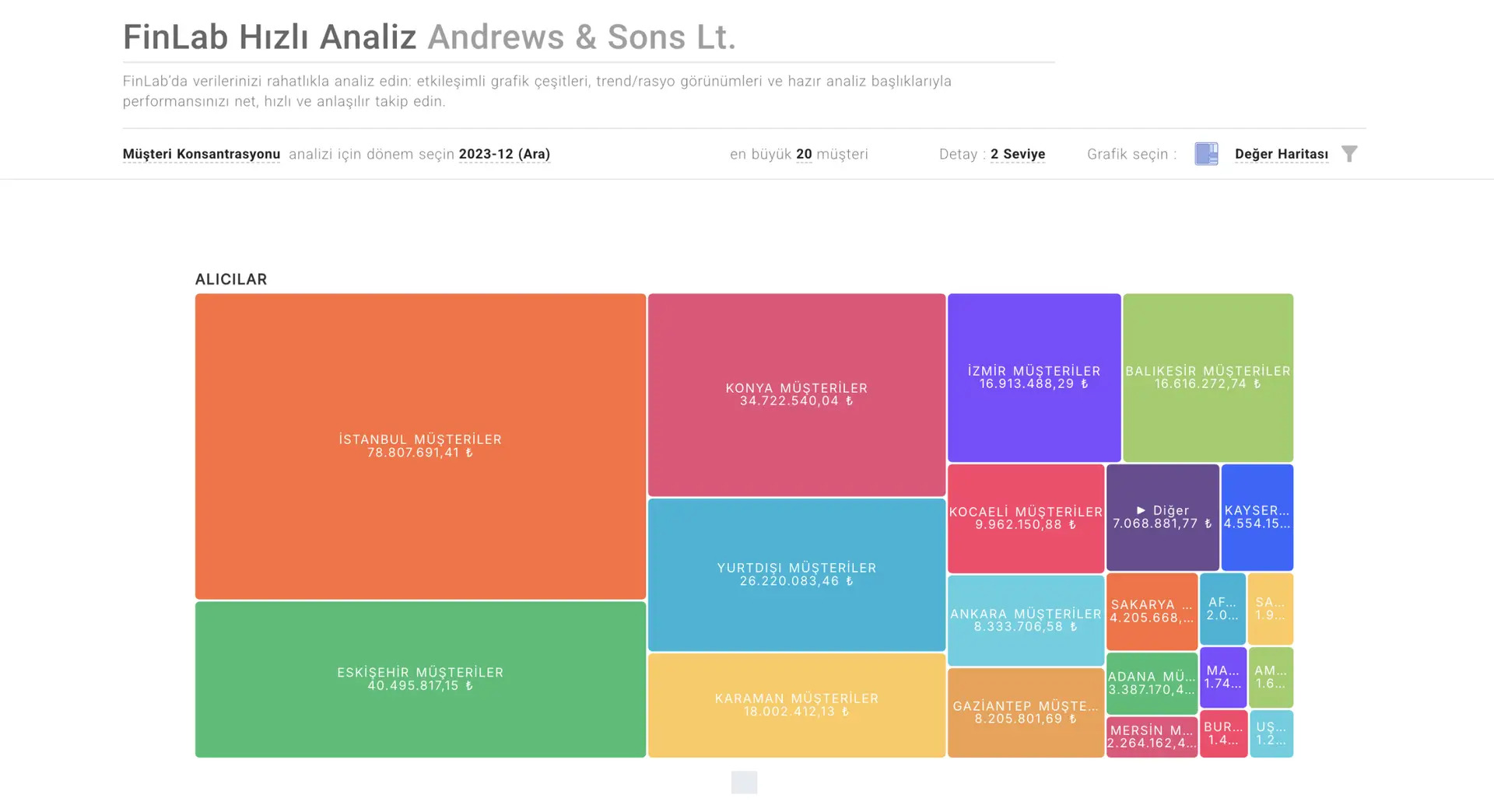Expand the Diğer group arrow
Image resolution: width=1494 pixels, height=812 pixels.
1141,511
